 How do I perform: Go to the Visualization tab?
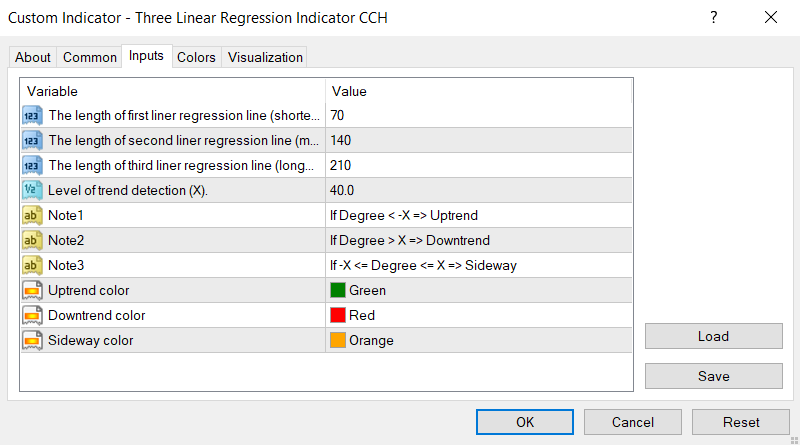[x=265, y=57]
